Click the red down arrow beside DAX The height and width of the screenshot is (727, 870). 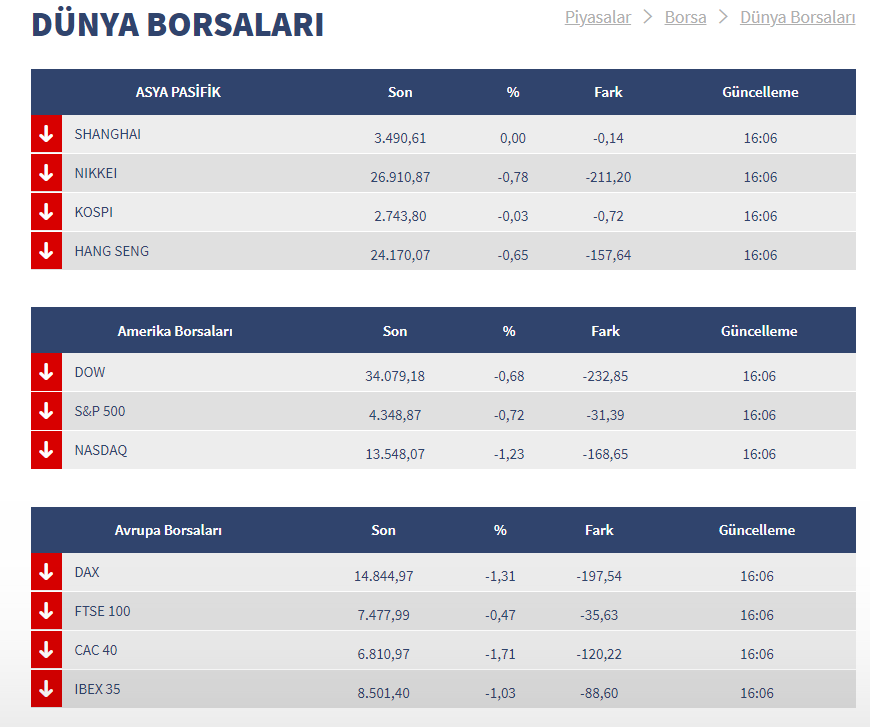tap(47, 572)
